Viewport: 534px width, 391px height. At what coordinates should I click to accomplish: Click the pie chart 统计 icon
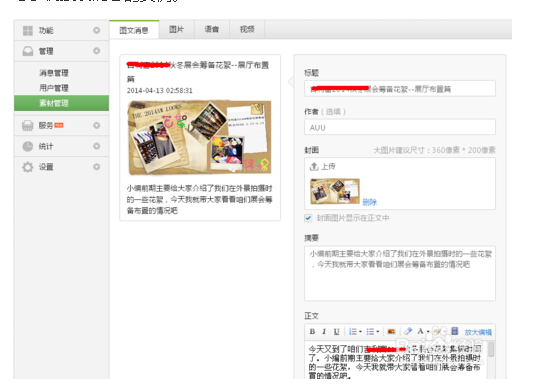pyautogui.click(x=28, y=146)
